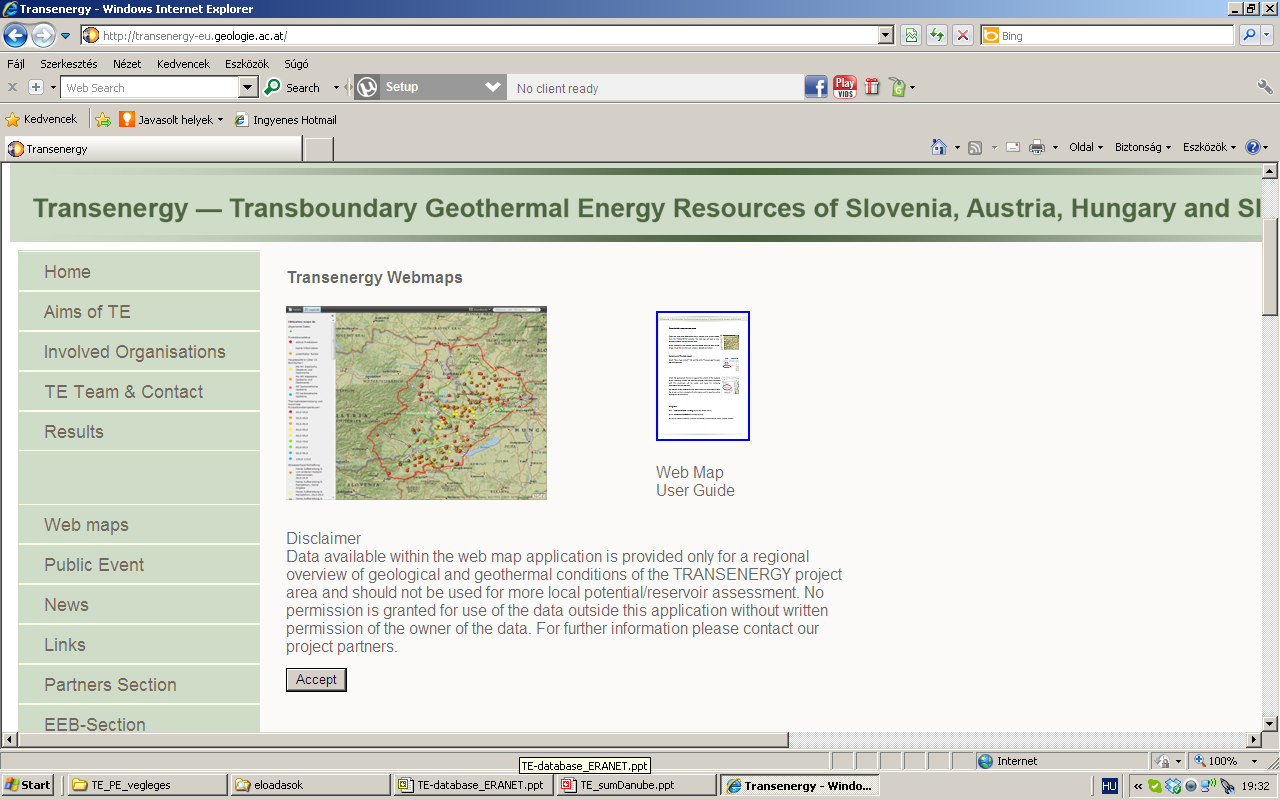Expand the Web Search field dropdown
This screenshot has height=800, width=1280.
click(x=248, y=88)
